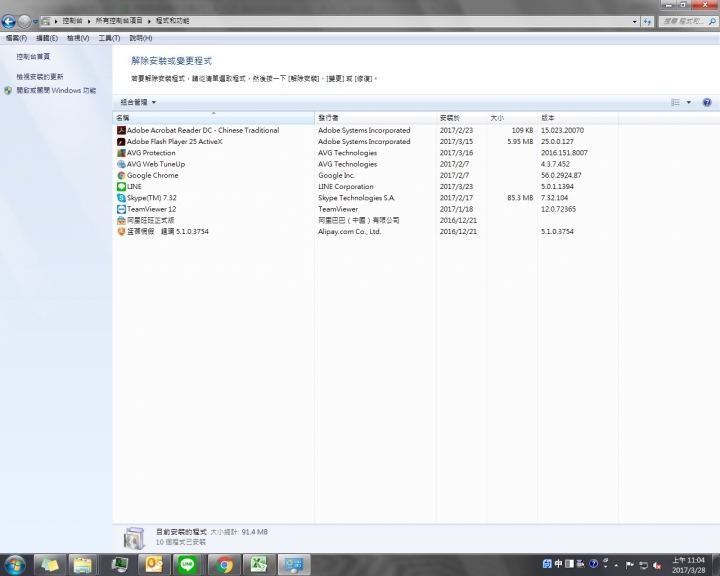
Task: Select the Adobe Acrobat Reader DC name
Action: click(x=203, y=130)
